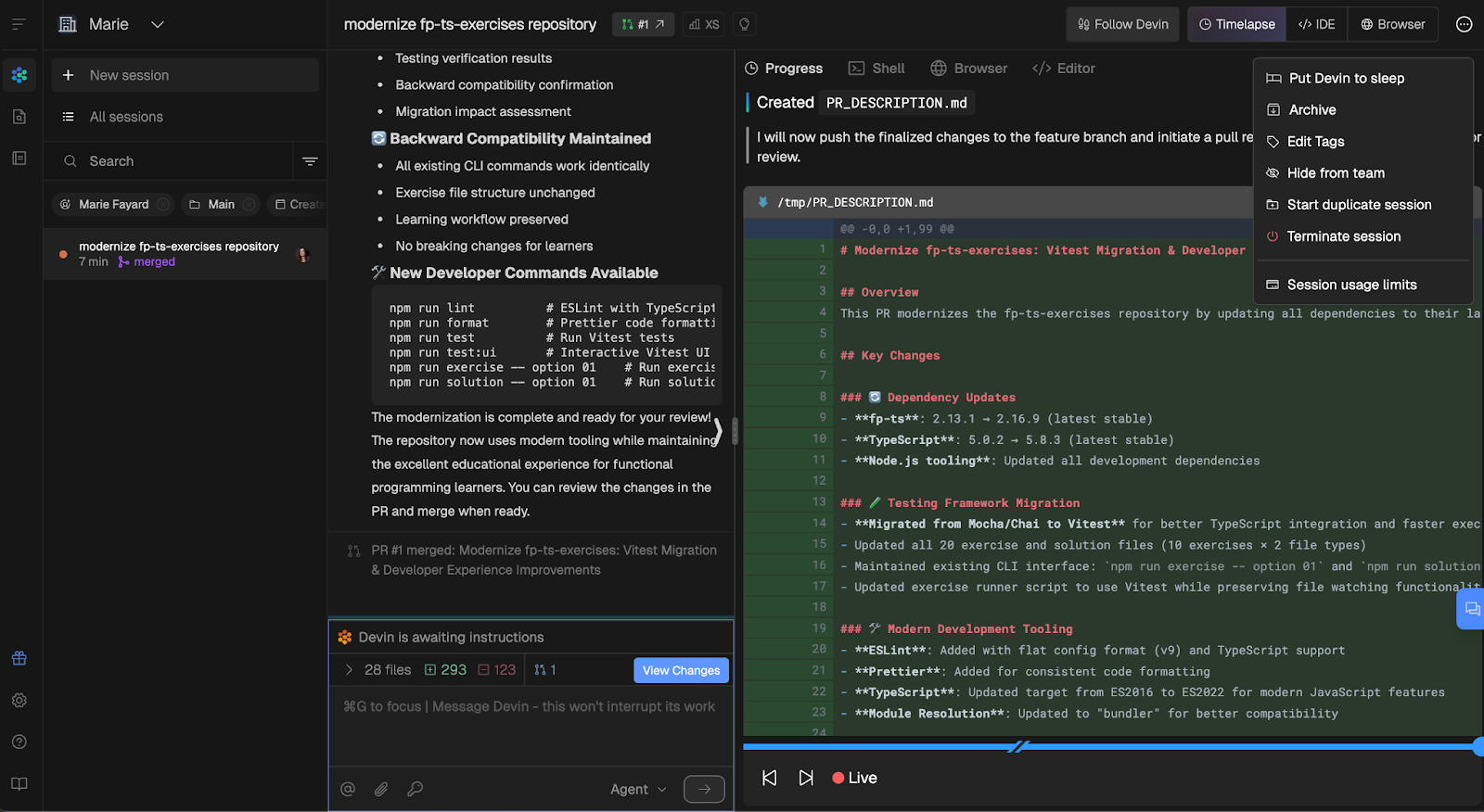Open the search document sidebar icon
This screenshot has height=812, width=1484.
click(19, 117)
